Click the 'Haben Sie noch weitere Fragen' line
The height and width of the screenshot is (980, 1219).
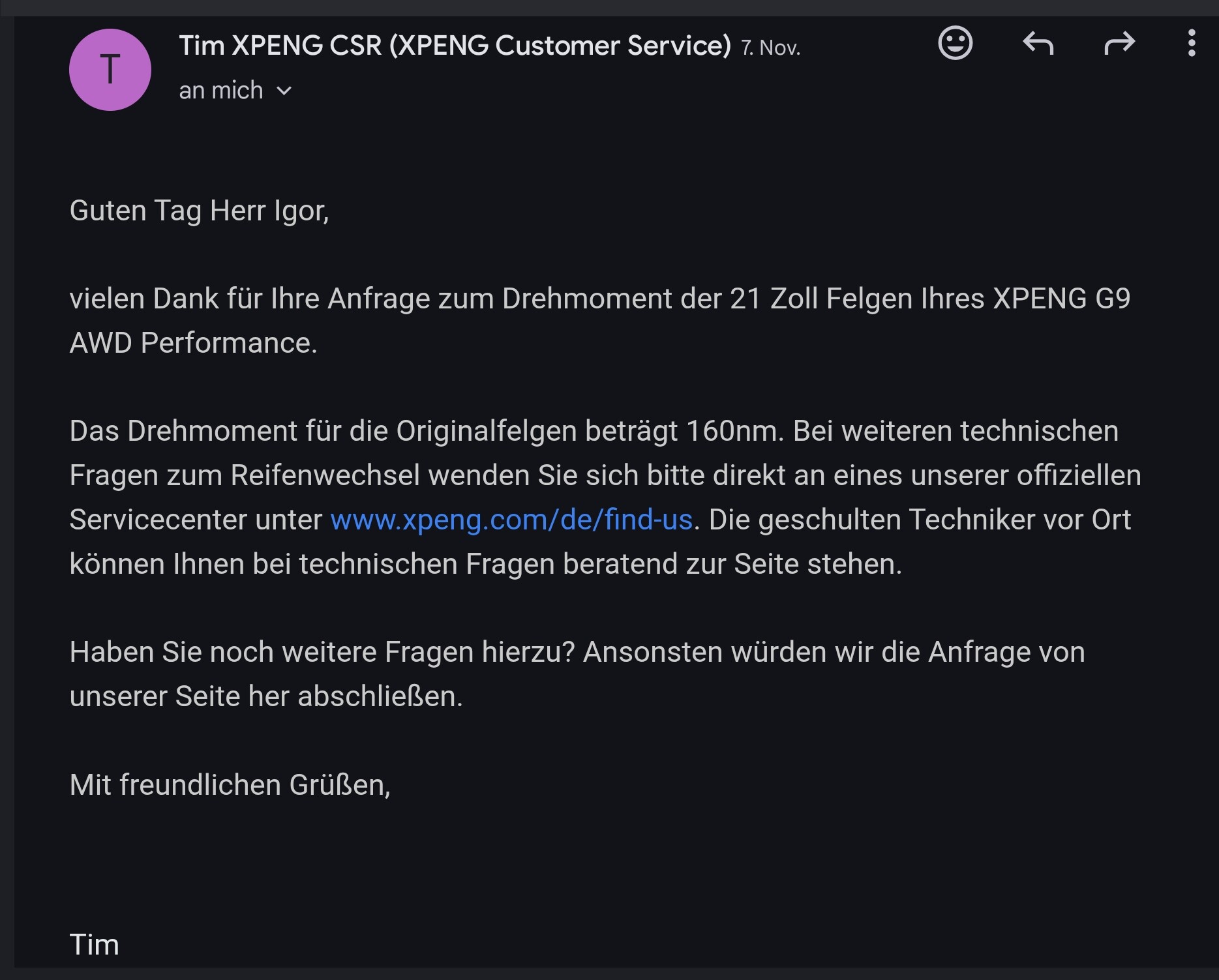click(577, 652)
